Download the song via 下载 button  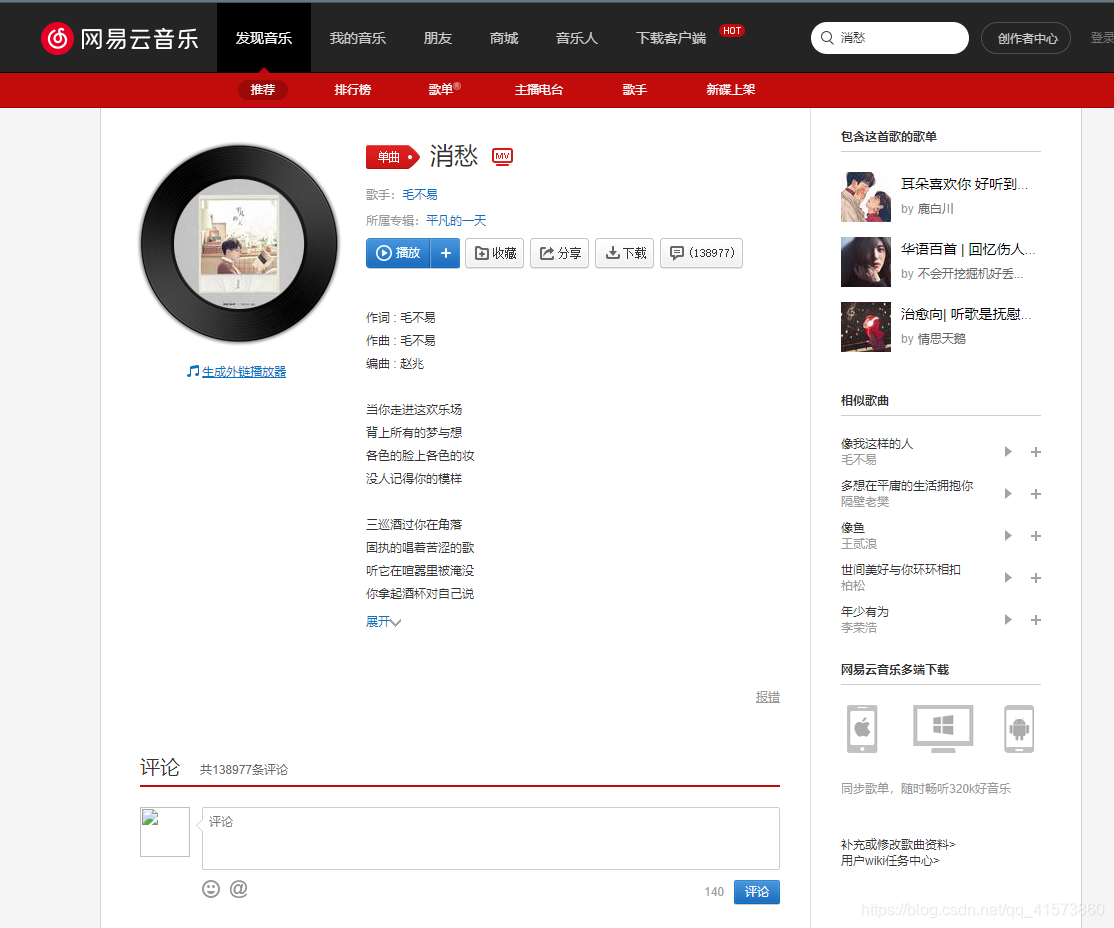point(624,253)
